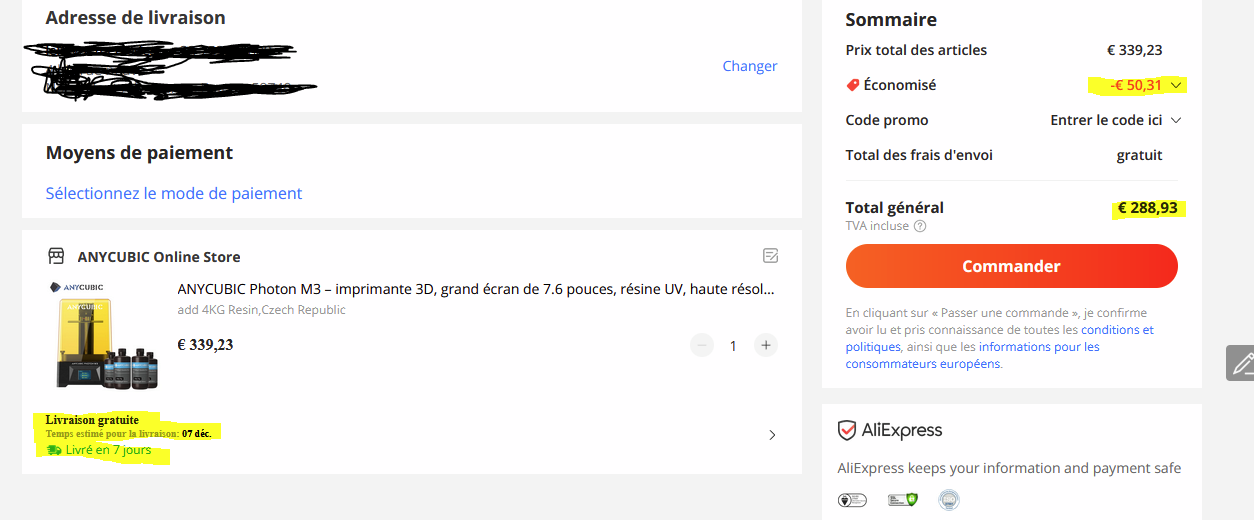
Task: Click the AliExpress shield logo
Action: [847, 431]
